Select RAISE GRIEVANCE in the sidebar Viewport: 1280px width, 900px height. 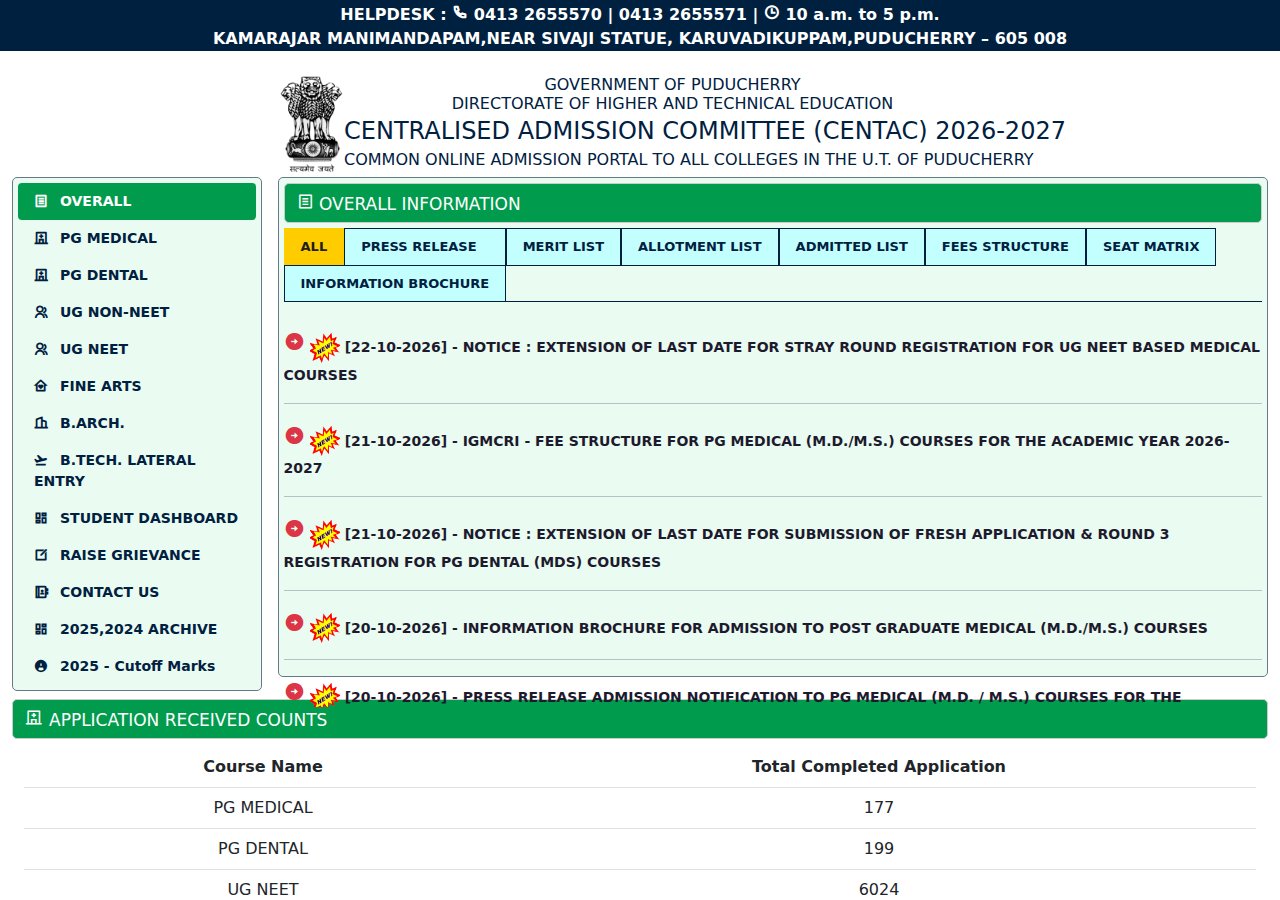(x=137, y=555)
